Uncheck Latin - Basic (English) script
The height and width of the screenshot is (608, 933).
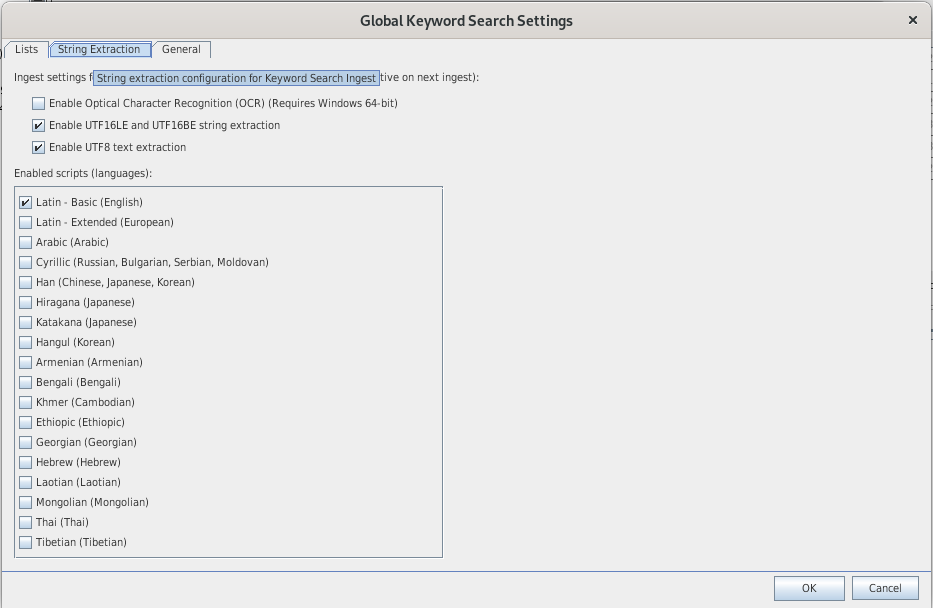pos(26,202)
